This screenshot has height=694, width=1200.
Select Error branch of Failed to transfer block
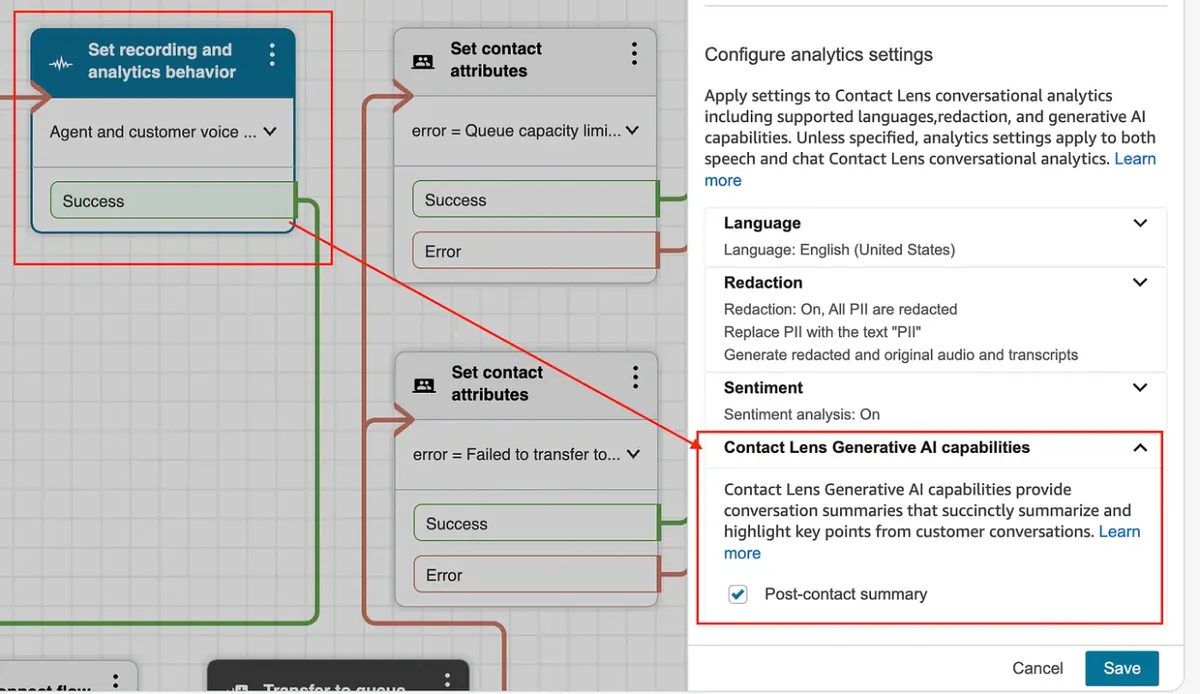536,576
